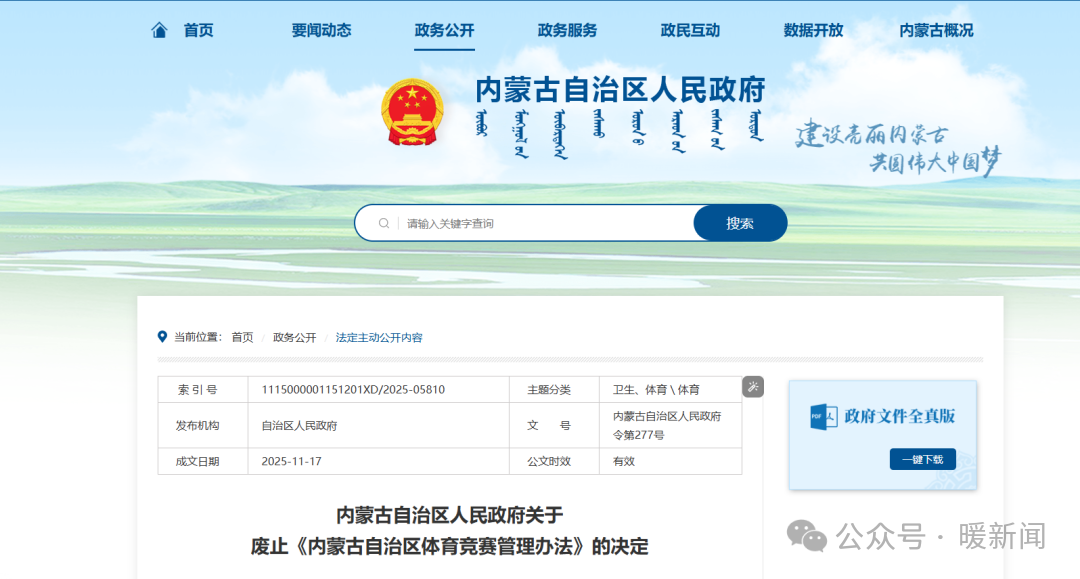Follow the 政务公开 breadcrumb link
Viewport: 1080px width, 579px height.
point(294,337)
